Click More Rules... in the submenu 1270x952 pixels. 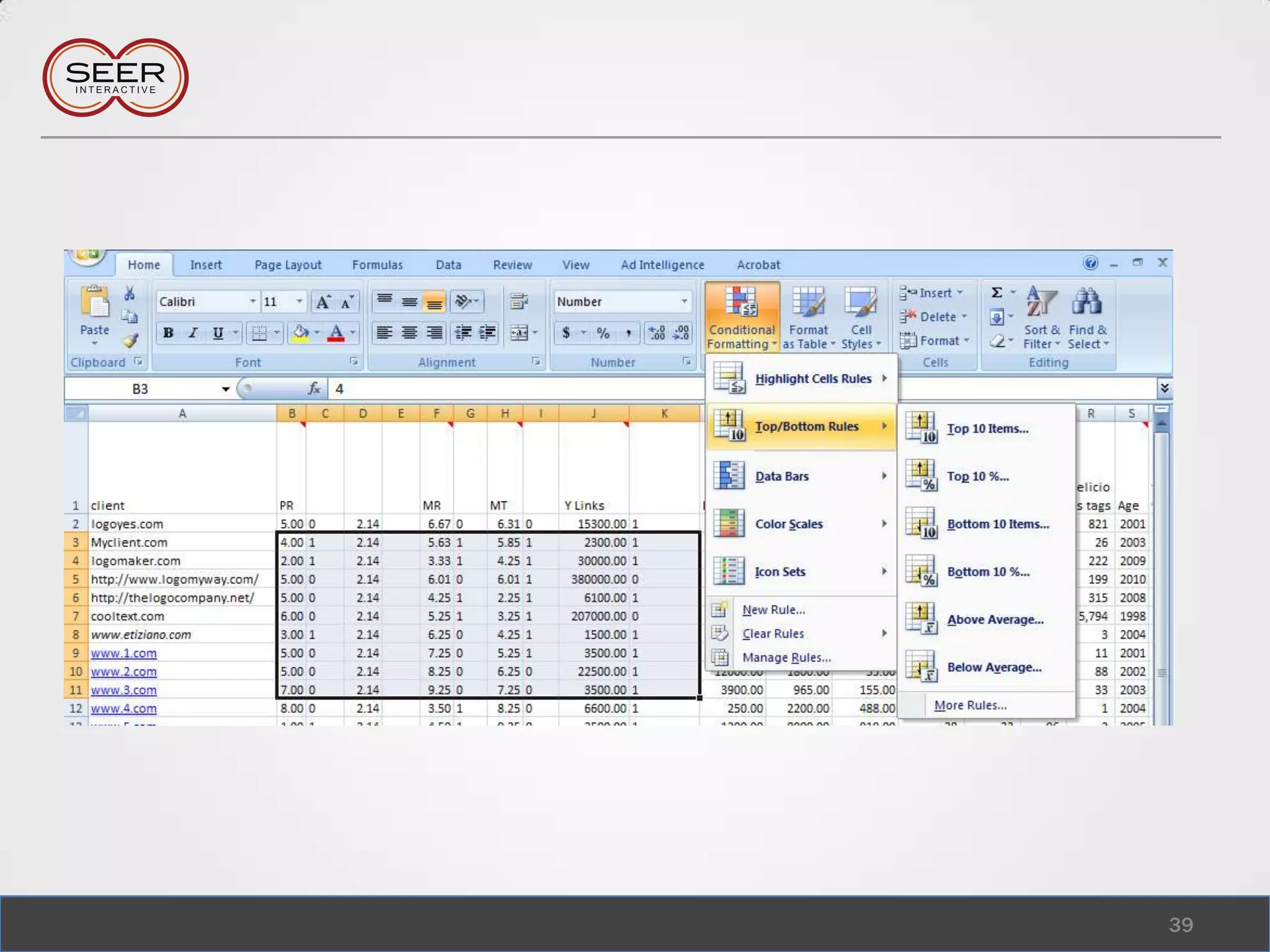click(x=970, y=705)
